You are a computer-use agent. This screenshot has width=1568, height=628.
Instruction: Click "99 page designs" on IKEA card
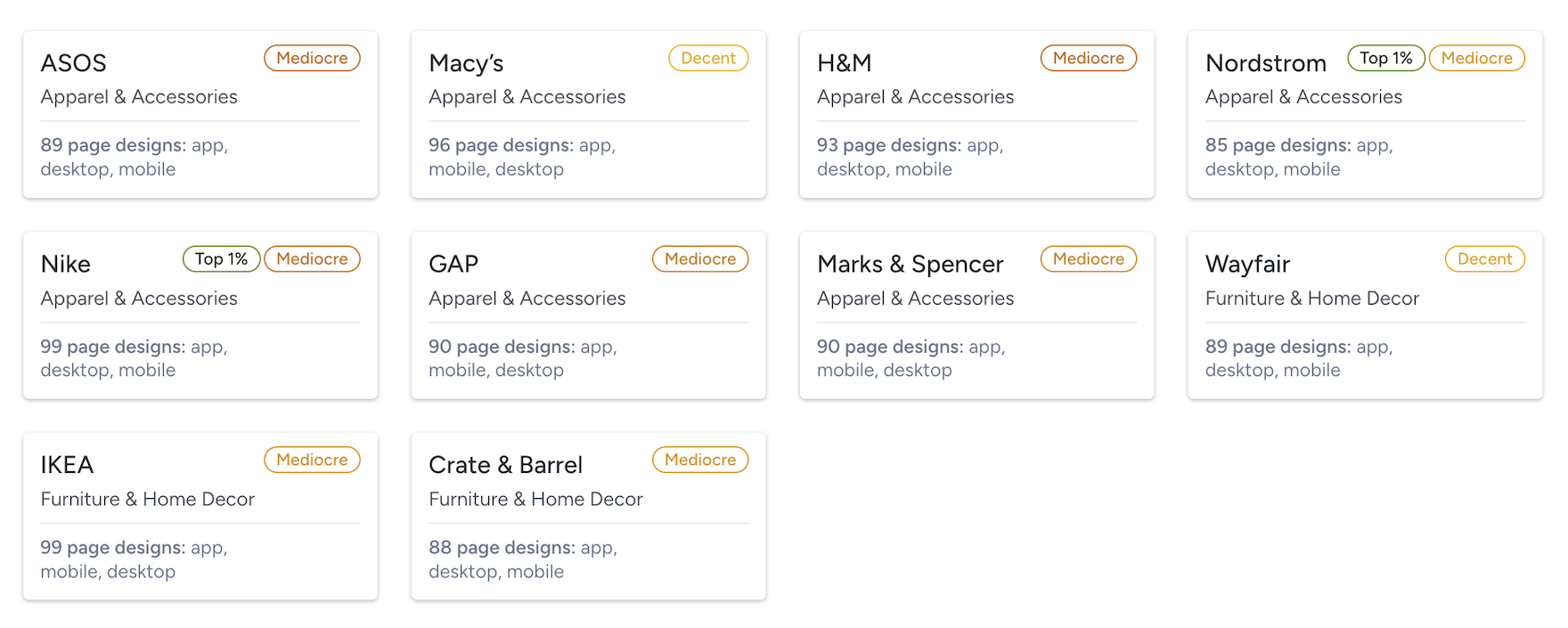tap(112, 548)
